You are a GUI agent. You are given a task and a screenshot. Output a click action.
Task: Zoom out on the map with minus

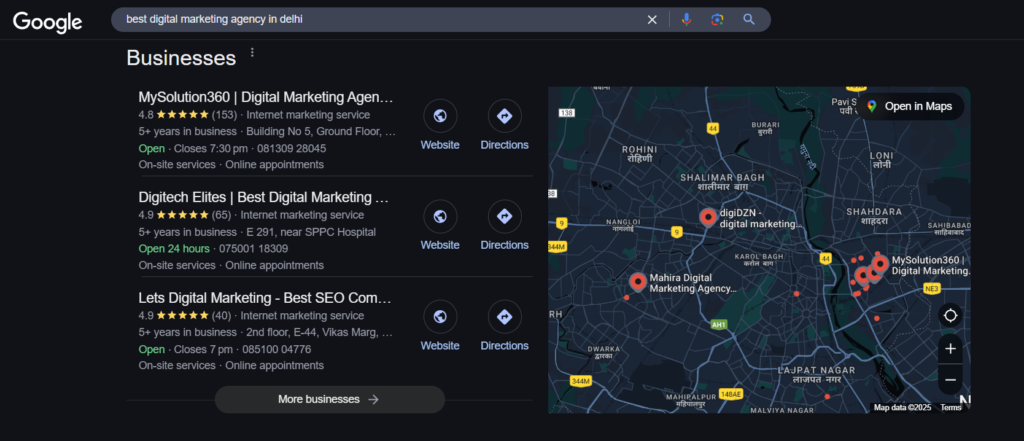coord(950,380)
